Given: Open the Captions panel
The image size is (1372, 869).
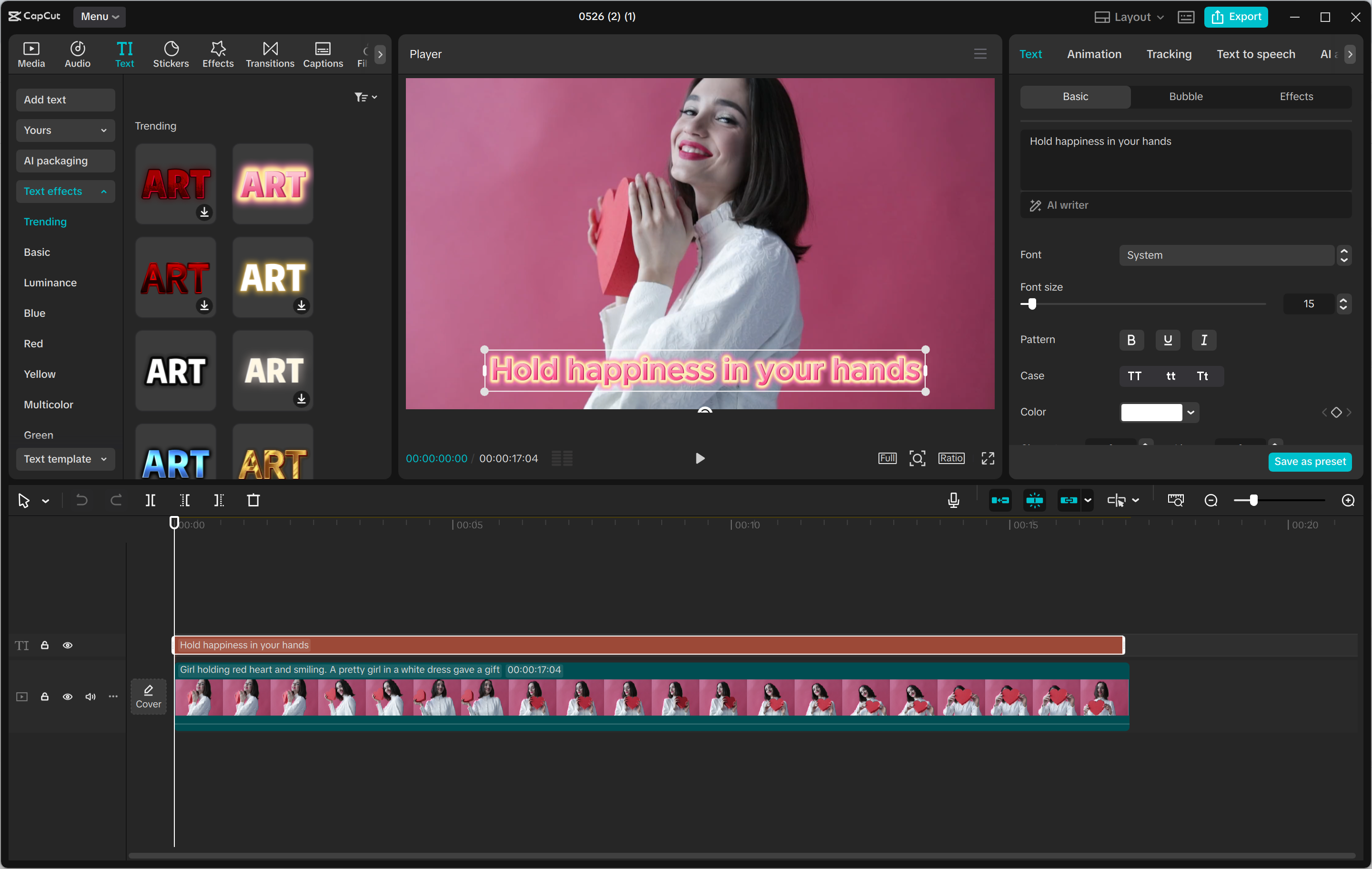Looking at the screenshot, I should (323, 53).
